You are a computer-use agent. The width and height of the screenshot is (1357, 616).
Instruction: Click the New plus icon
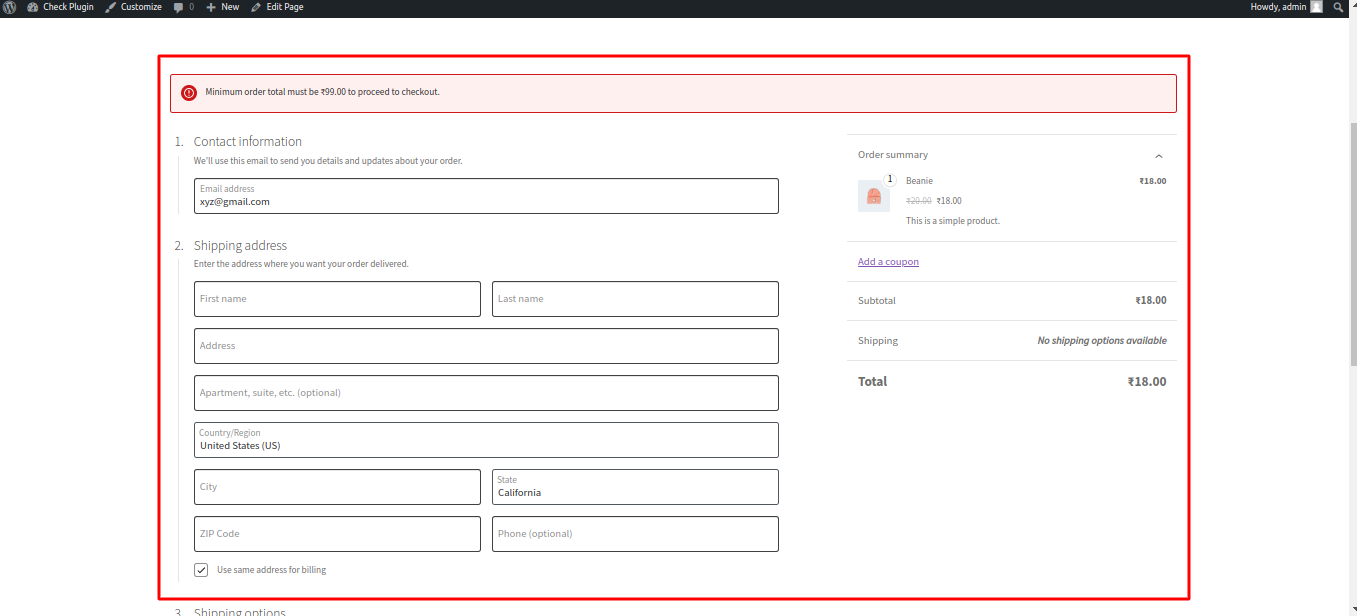211,7
